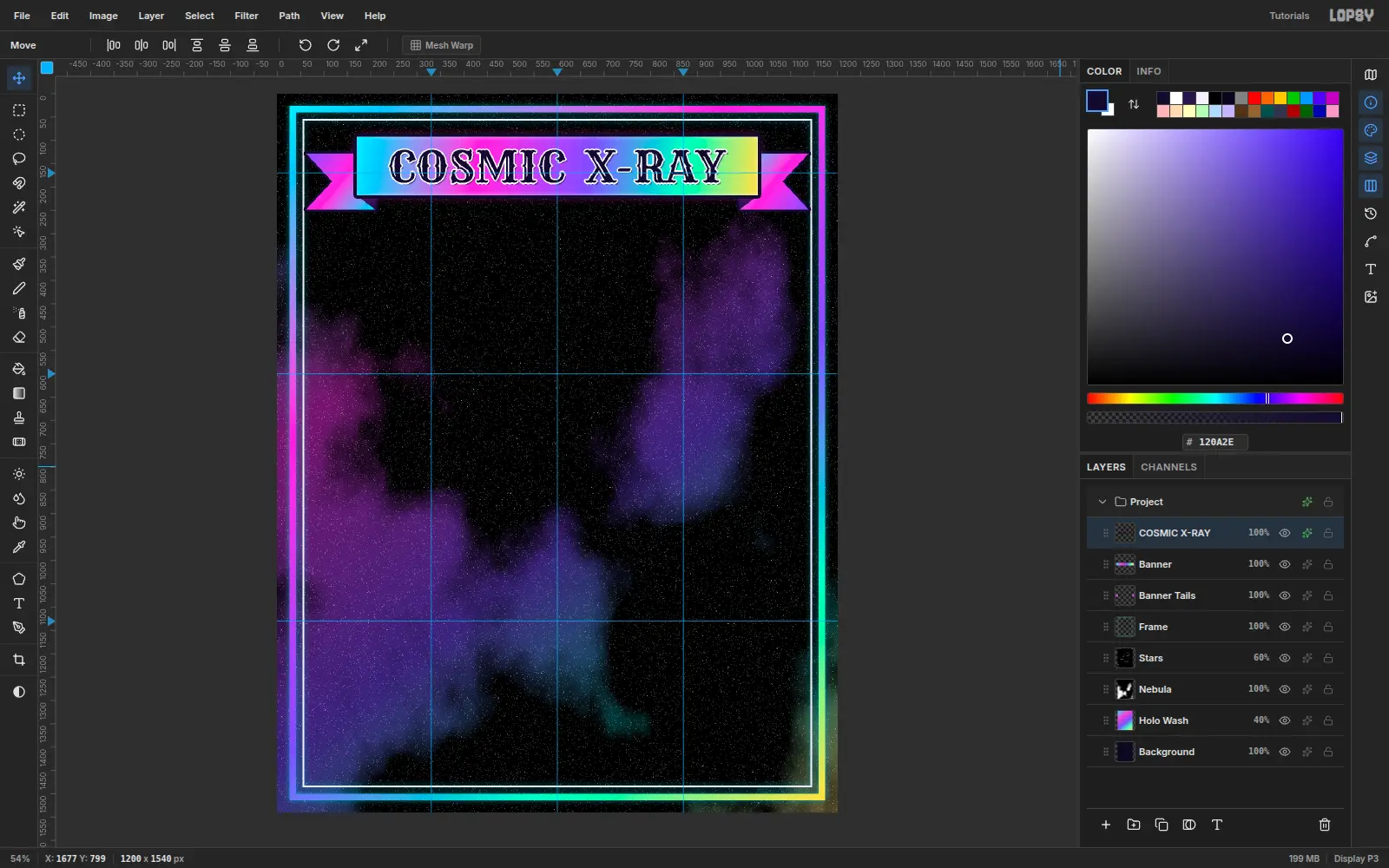The height and width of the screenshot is (868, 1389).
Task: Select the Paintbrush tool
Action: click(19, 264)
